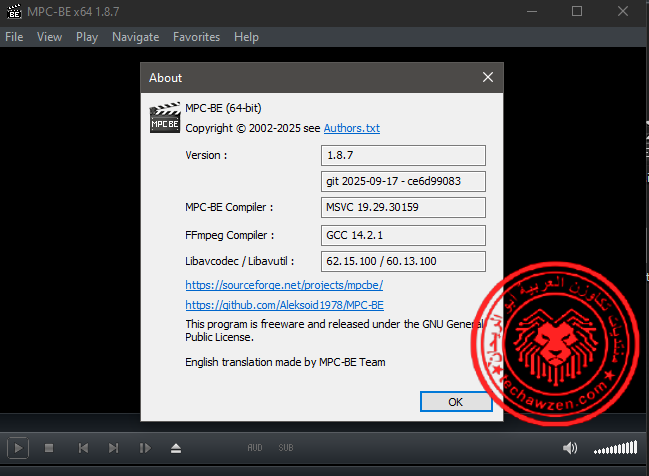Click the 'Libavcodec / Libavutil :' label
The image size is (649, 476).
click(x=240, y=261)
